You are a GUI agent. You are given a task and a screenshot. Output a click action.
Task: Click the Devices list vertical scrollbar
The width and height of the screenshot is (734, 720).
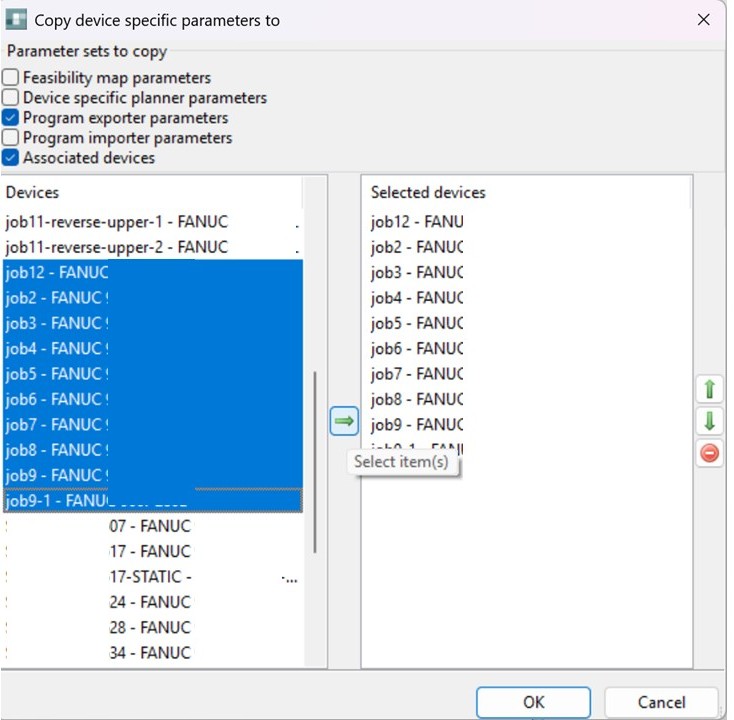coord(315,460)
